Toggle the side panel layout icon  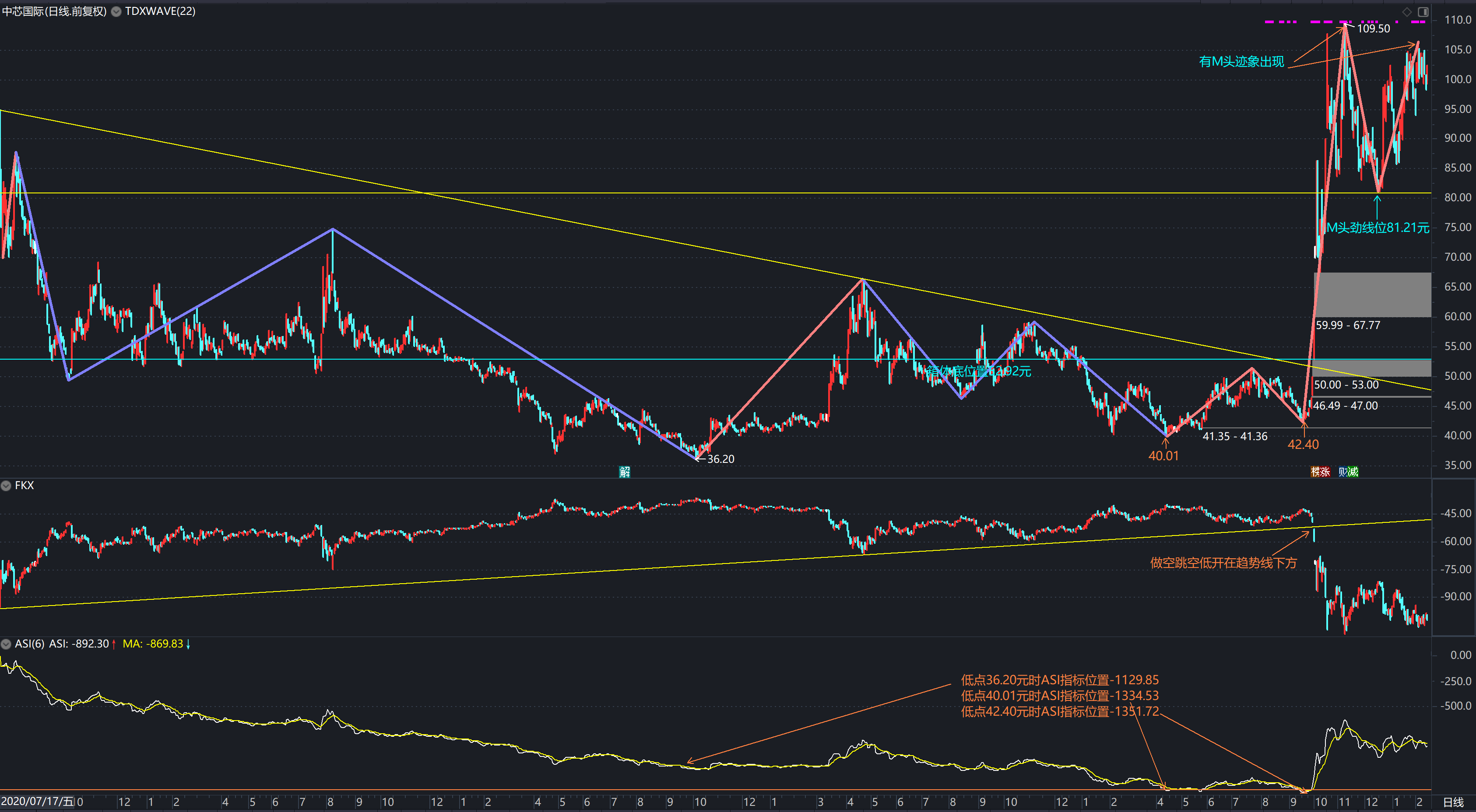pos(1423,11)
